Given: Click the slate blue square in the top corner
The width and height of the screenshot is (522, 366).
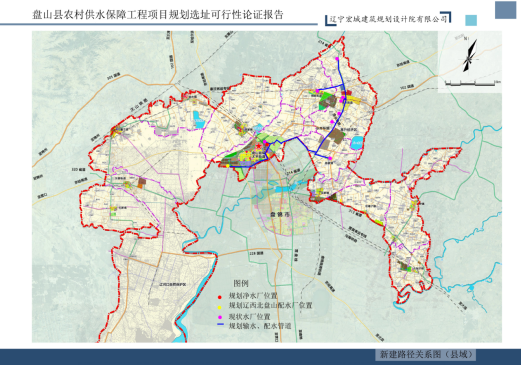Looking at the screenshot, I should pyautogui.click(x=505, y=10).
